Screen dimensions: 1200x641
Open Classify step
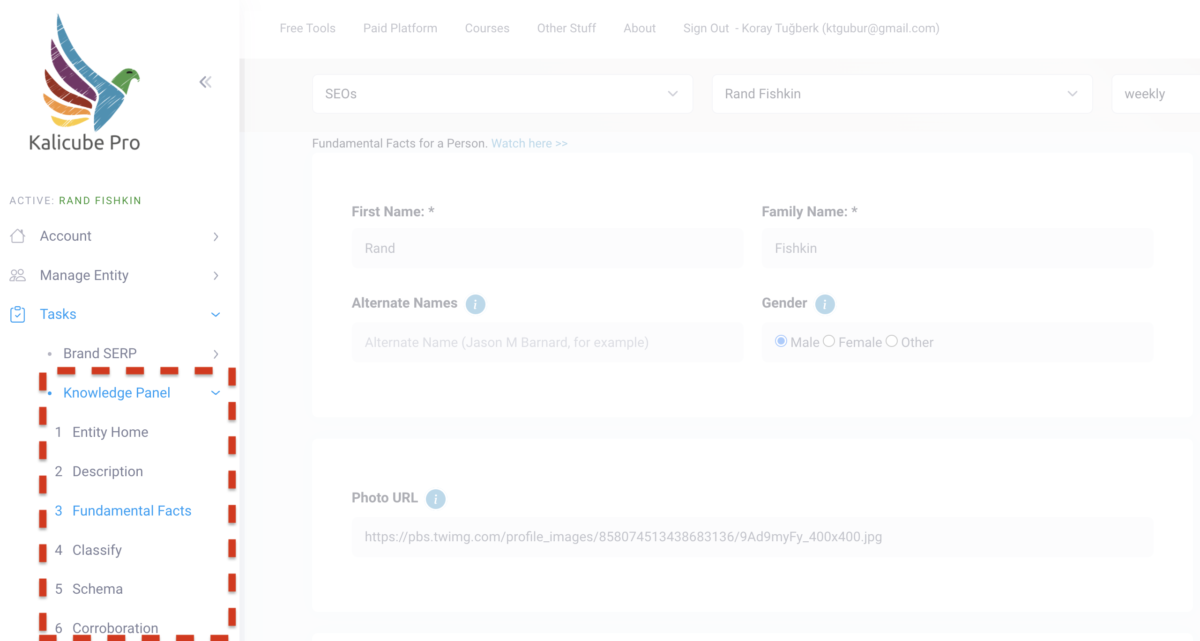point(97,550)
